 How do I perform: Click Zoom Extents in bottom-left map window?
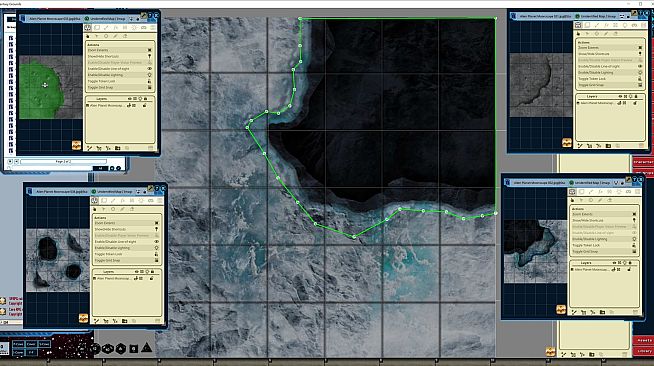[126, 223]
